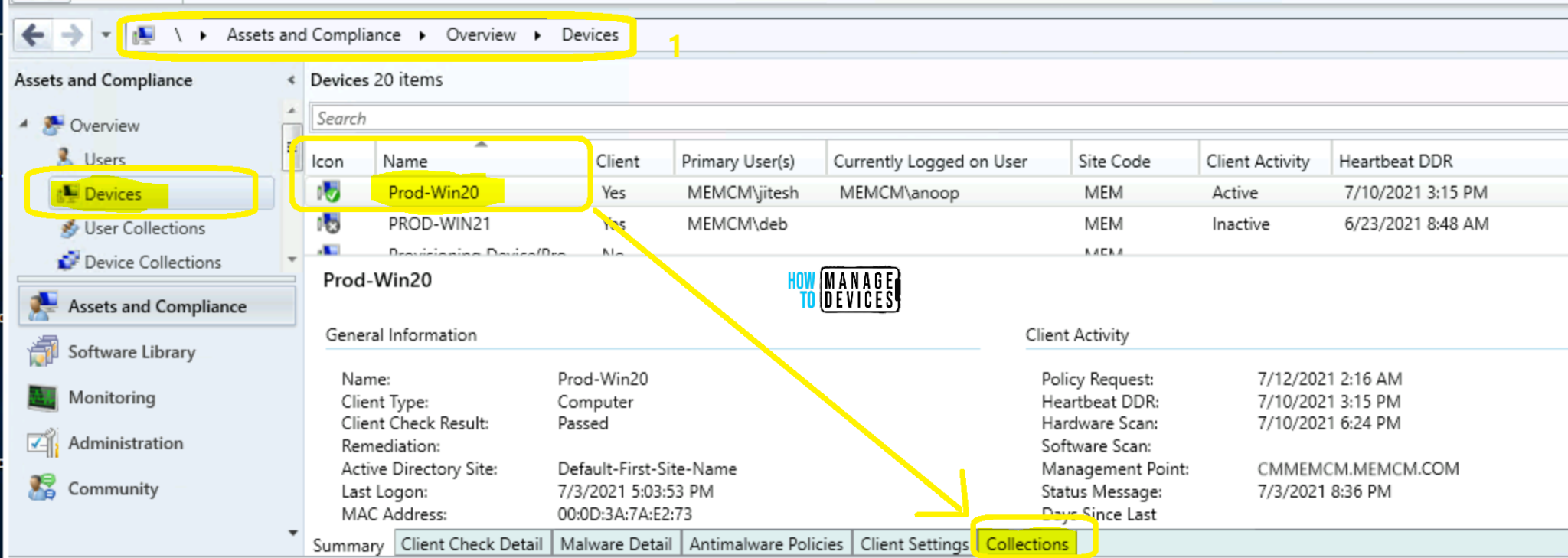Click the breadcrumb root computer icon
Image resolution: width=1568 pixels, height=558 pixels.
coord(143,35)
